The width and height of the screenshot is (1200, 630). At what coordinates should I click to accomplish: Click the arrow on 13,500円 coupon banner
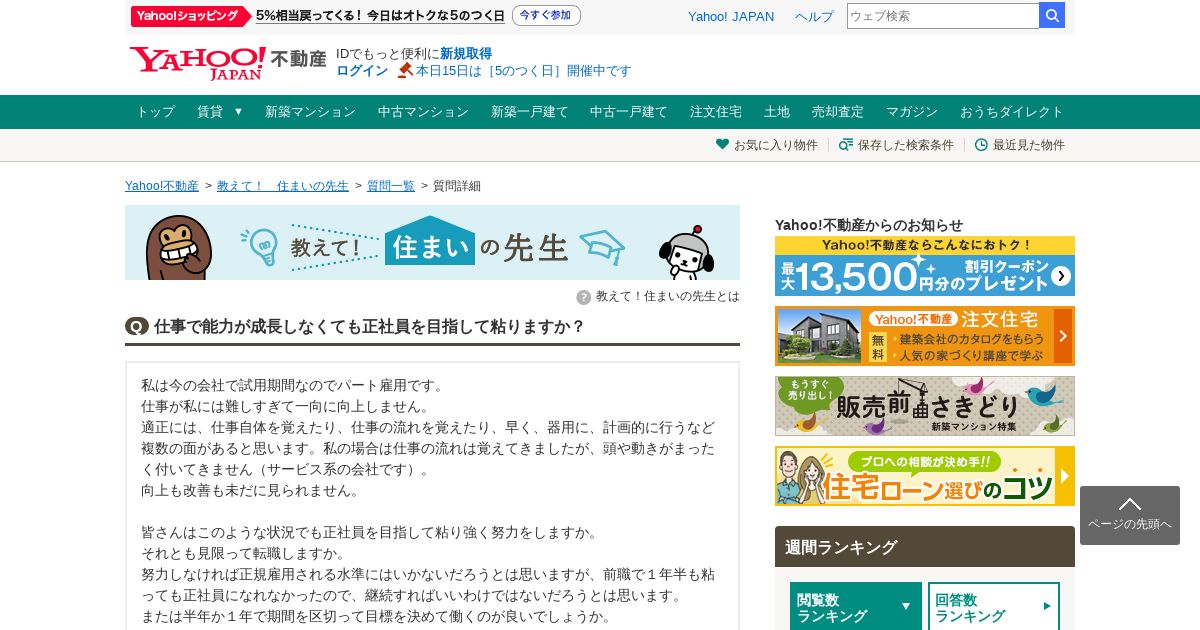coord(1061,276)
